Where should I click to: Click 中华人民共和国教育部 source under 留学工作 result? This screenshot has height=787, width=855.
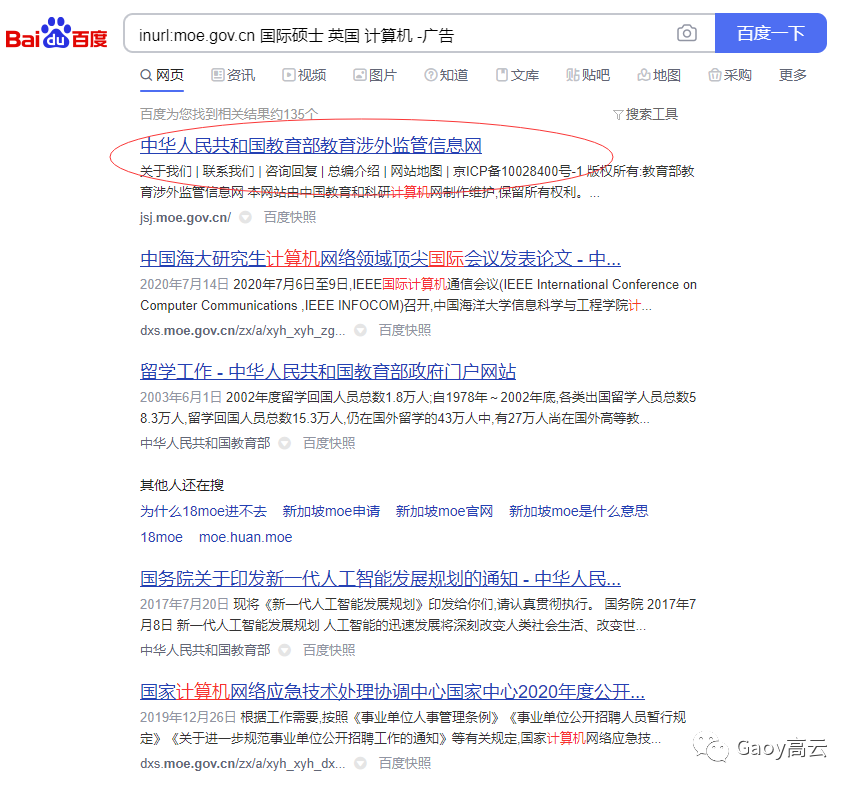tap(205, 443)
